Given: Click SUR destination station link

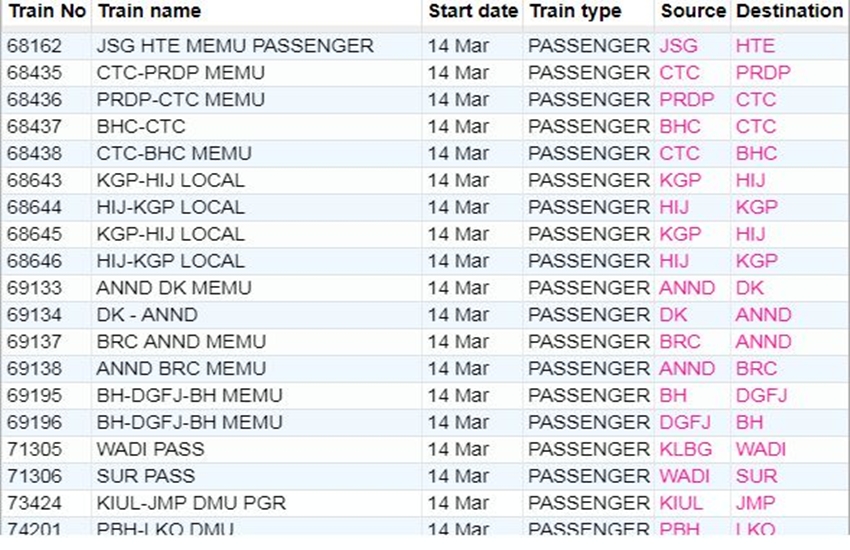Looking at the screenshot, I should point(756,476).
